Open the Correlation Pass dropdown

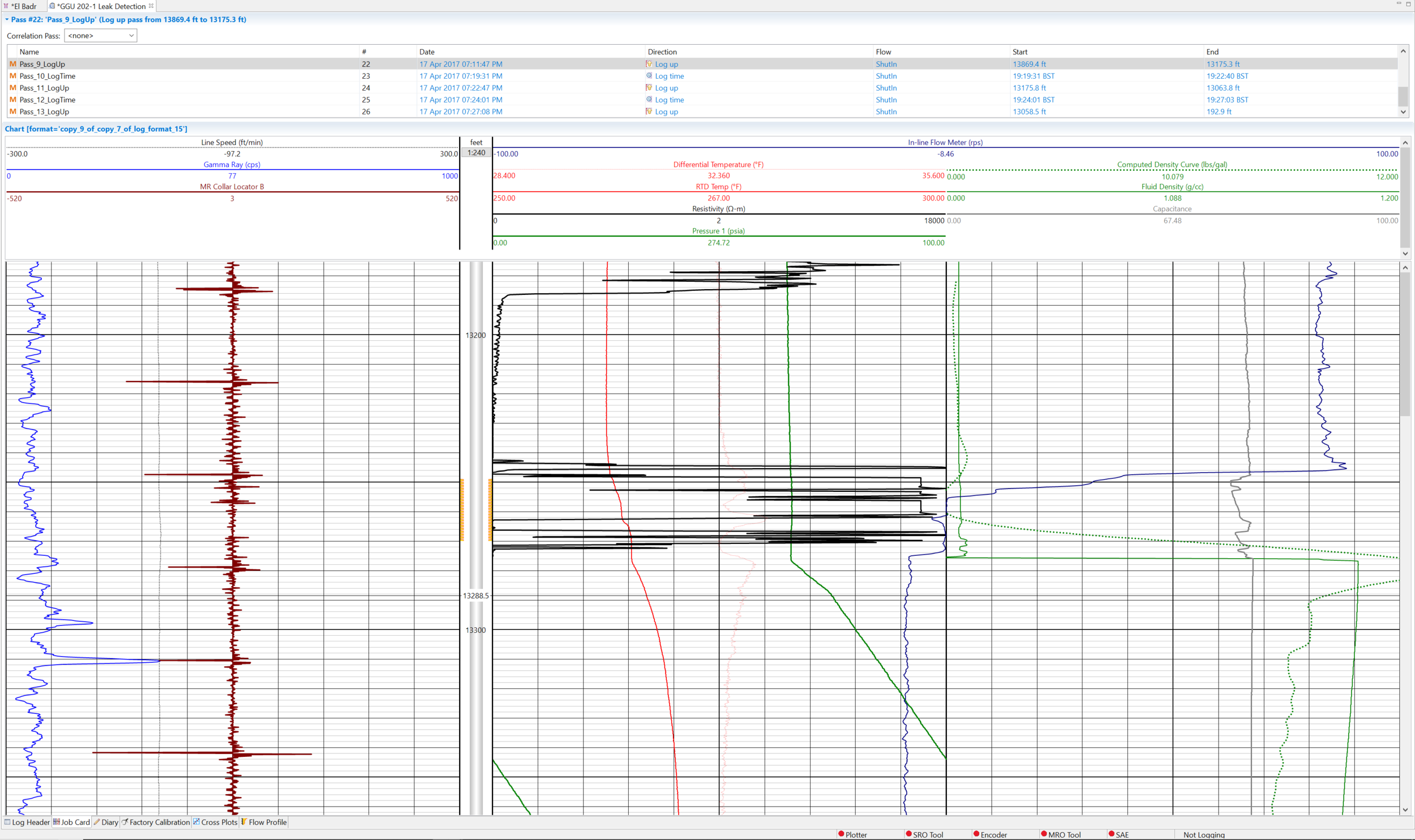coord(131,35)
